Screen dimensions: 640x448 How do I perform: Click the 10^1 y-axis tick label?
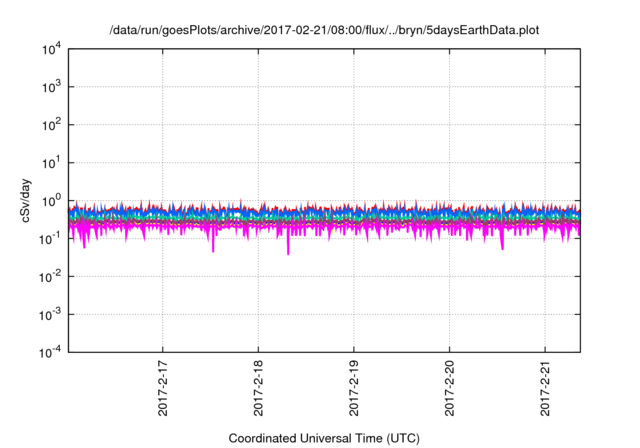52,163
